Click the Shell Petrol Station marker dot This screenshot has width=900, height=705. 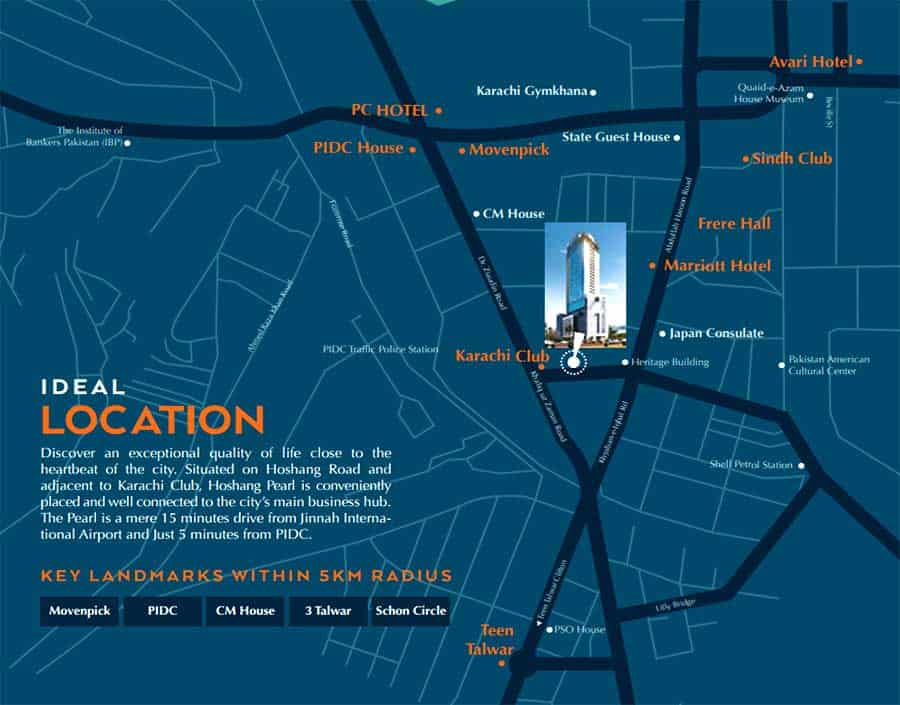(x=801, y=465)
